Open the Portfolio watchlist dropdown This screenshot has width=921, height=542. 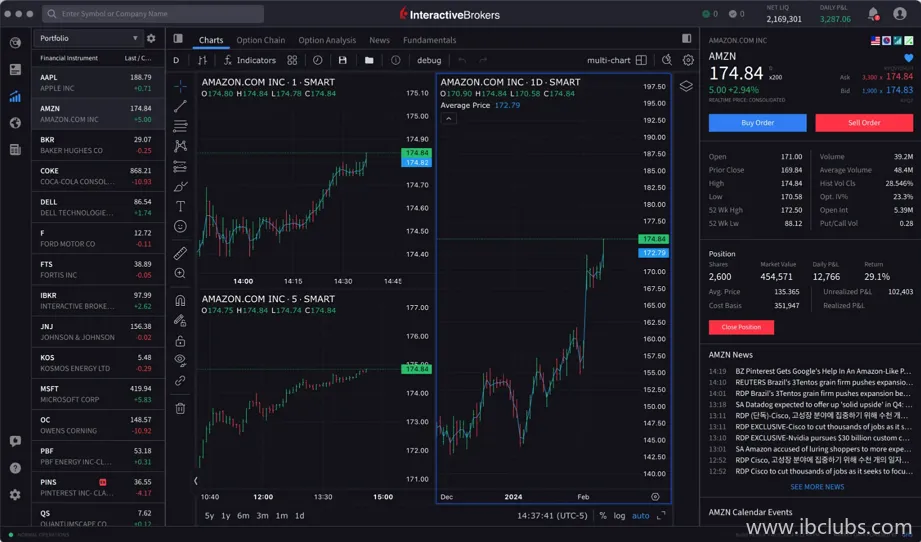[x=88, y=38]
